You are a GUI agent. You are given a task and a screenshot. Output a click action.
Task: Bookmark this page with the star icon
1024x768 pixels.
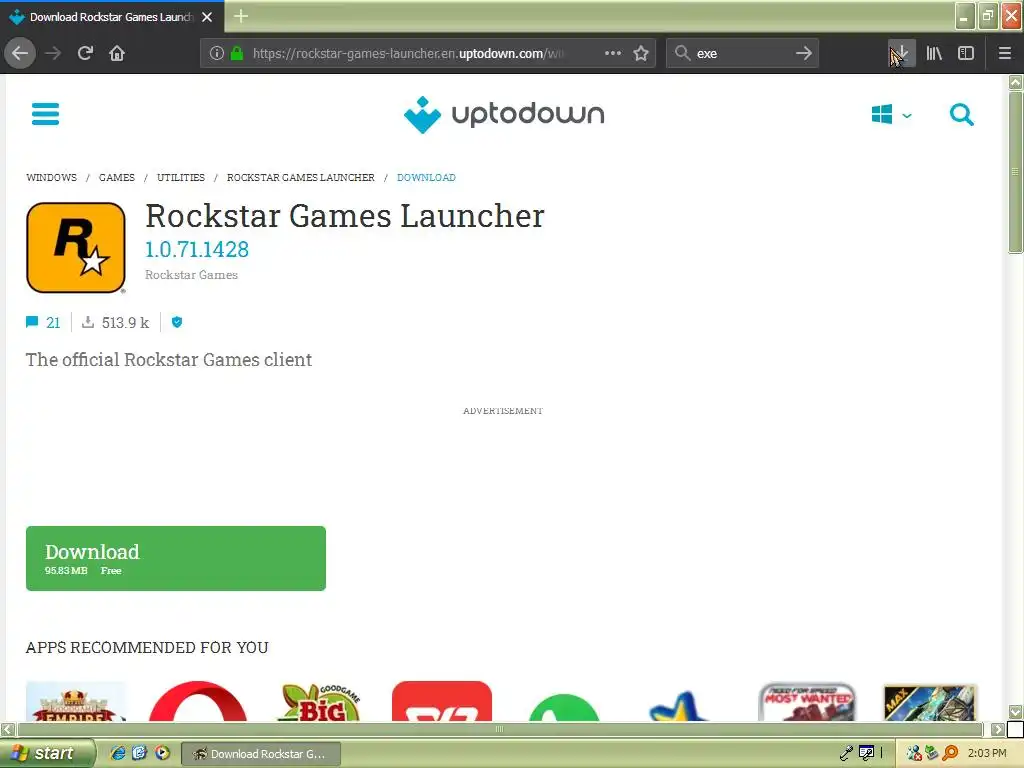641,54
